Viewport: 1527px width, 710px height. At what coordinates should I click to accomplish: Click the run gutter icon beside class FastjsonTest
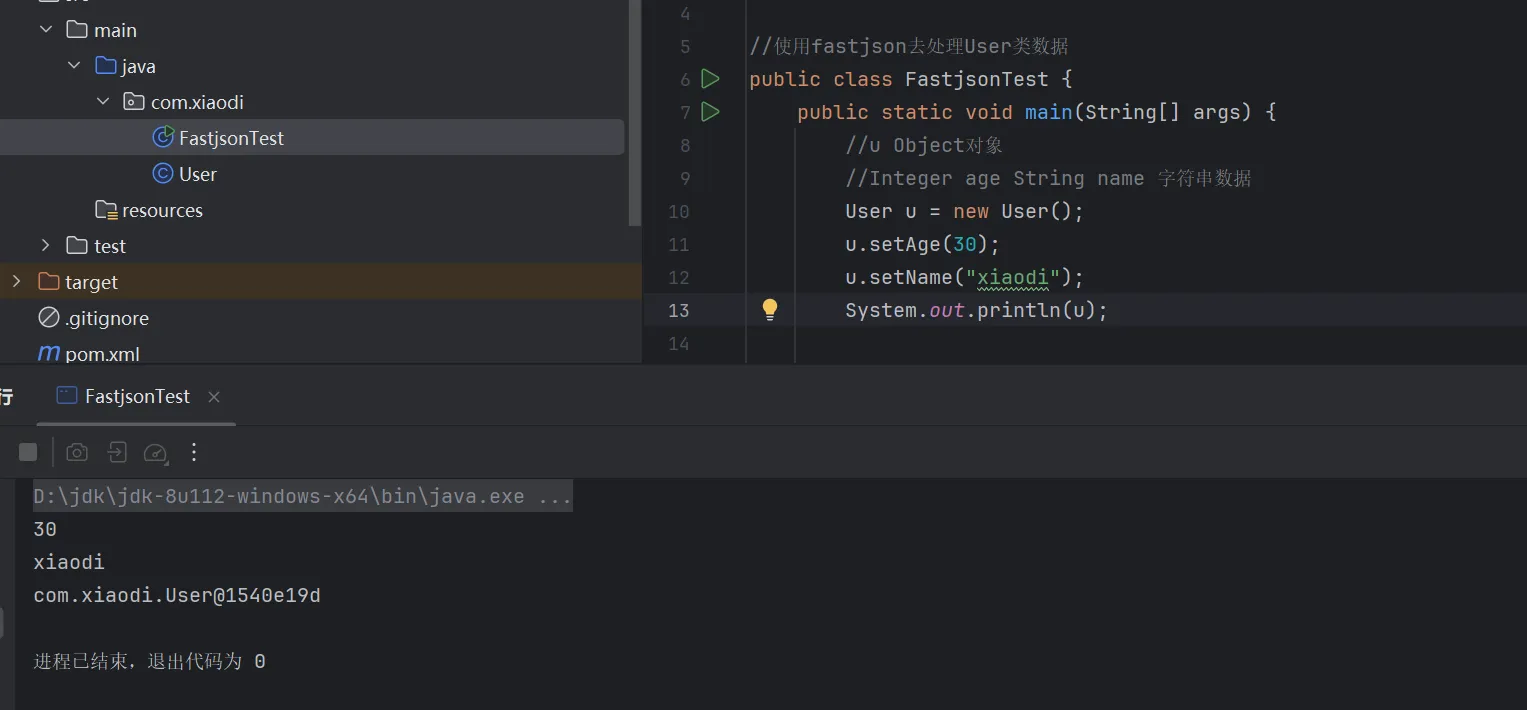710,79
